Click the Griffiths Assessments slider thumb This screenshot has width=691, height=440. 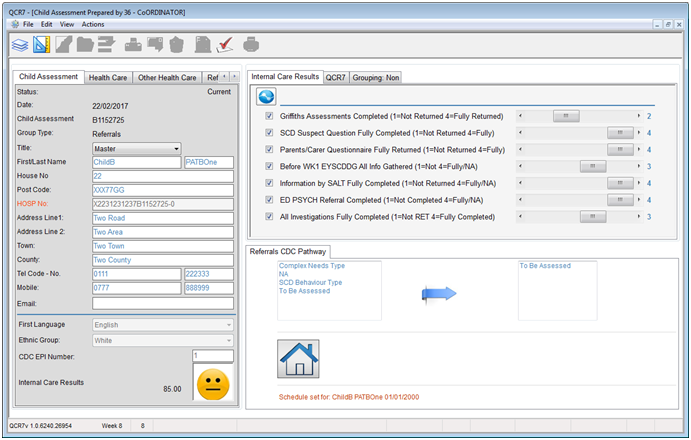pos(566,116)
